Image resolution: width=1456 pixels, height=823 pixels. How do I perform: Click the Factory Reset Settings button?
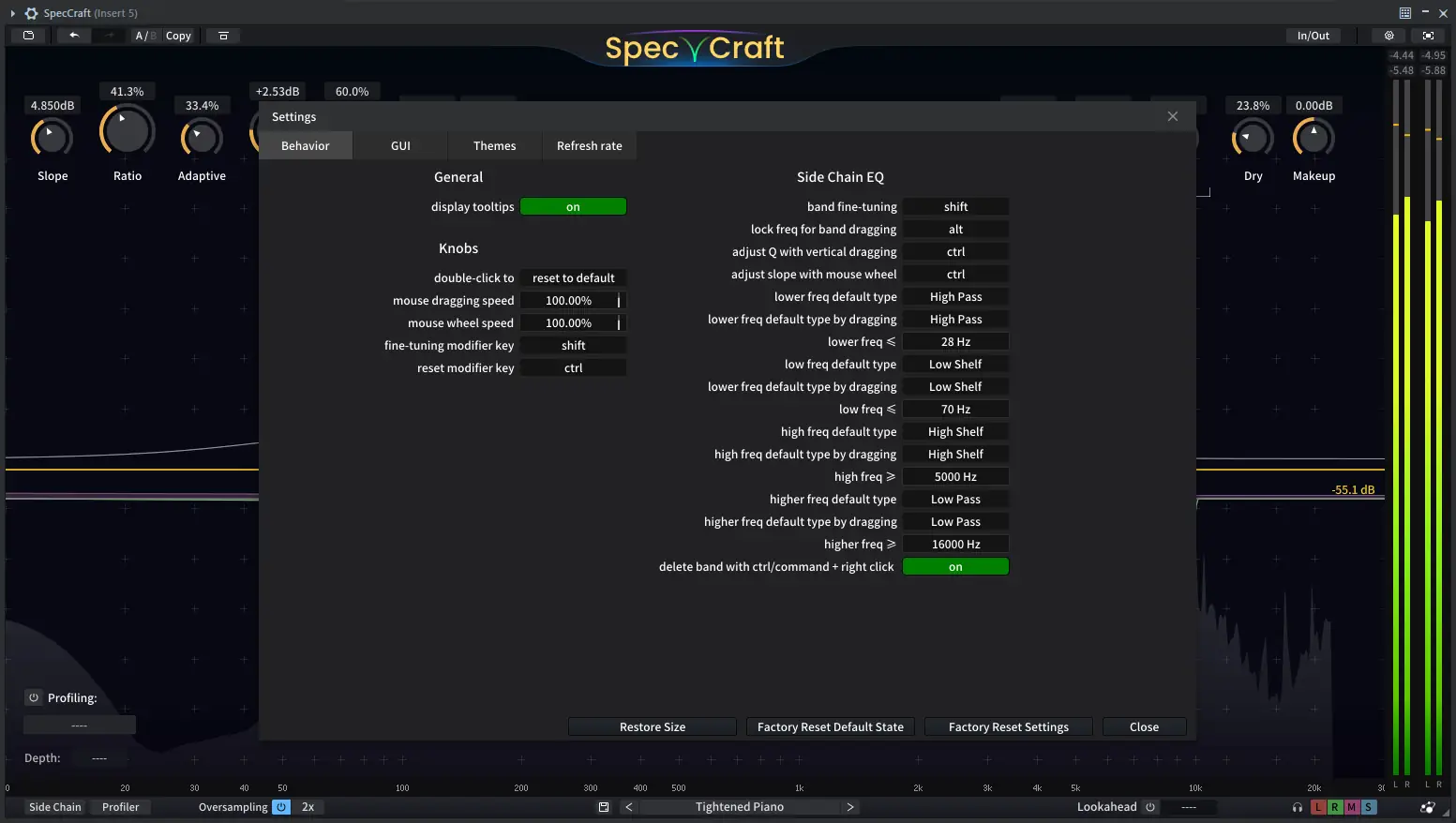pos(1008,726)
